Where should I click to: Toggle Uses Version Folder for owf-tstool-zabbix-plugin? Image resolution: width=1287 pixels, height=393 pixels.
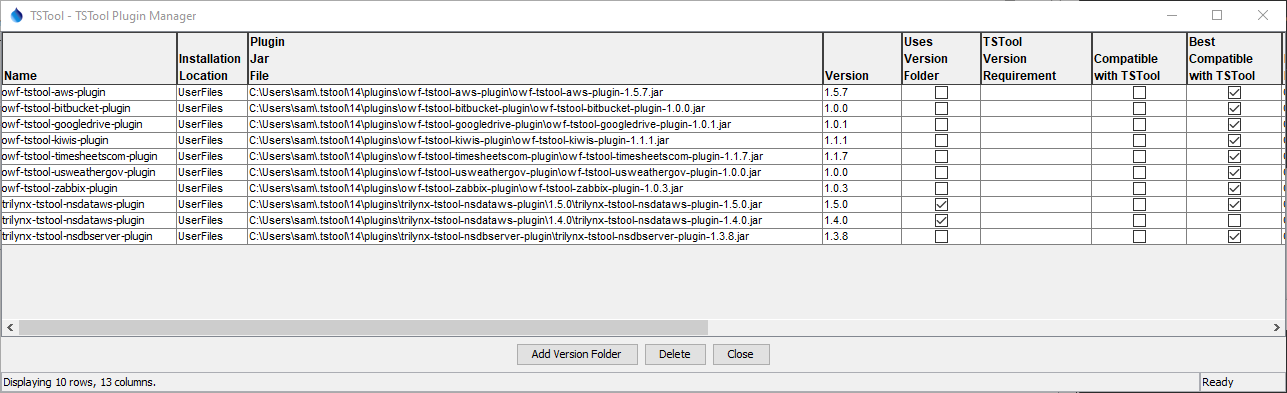click(941, 188)
